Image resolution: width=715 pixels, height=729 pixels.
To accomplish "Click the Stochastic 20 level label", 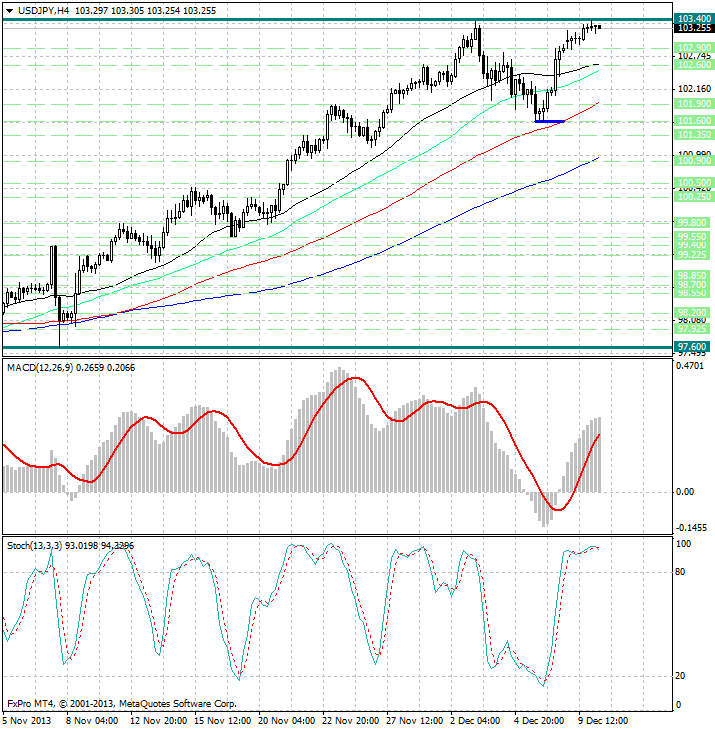I will click(680, 676).
